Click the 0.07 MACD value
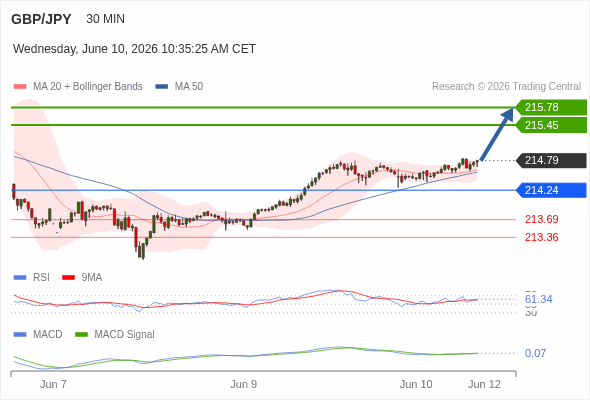The width and height of the screenshot is (590, 400). tap(535, 353)
